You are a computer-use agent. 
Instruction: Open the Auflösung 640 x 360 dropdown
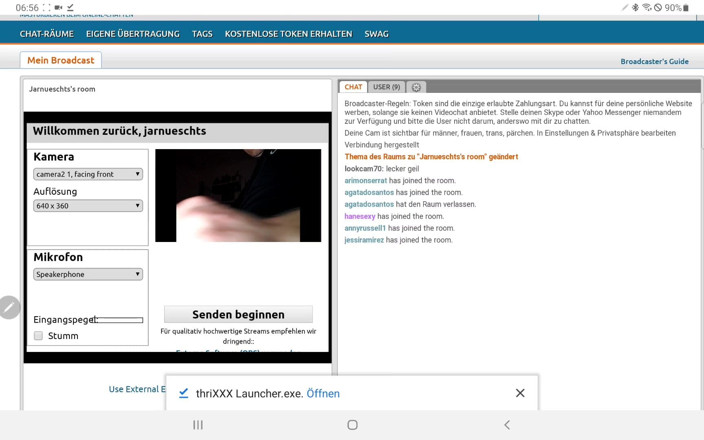[x=88, y=206]
